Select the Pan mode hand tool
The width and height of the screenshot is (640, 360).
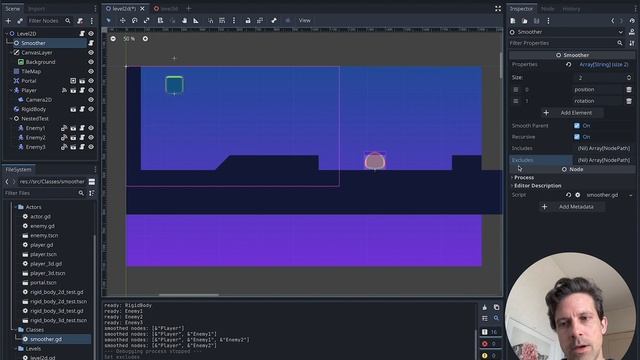pyautogui.click(x=184, y=20)
